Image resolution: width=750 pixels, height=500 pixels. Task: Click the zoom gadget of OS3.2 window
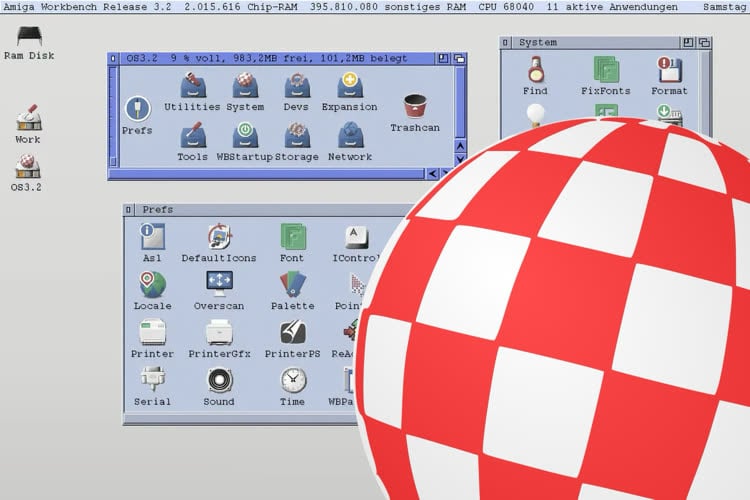pyautogui.click(x=443, y=58)
